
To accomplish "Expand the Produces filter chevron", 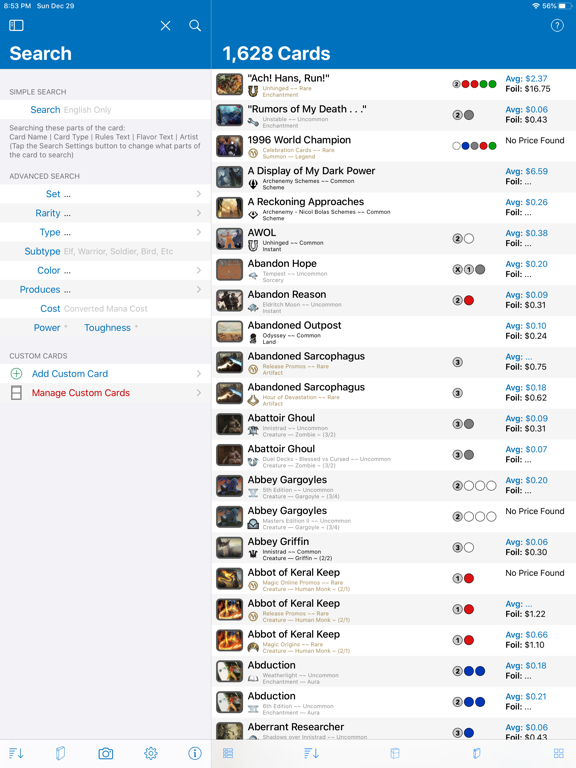I will [198, 289].
